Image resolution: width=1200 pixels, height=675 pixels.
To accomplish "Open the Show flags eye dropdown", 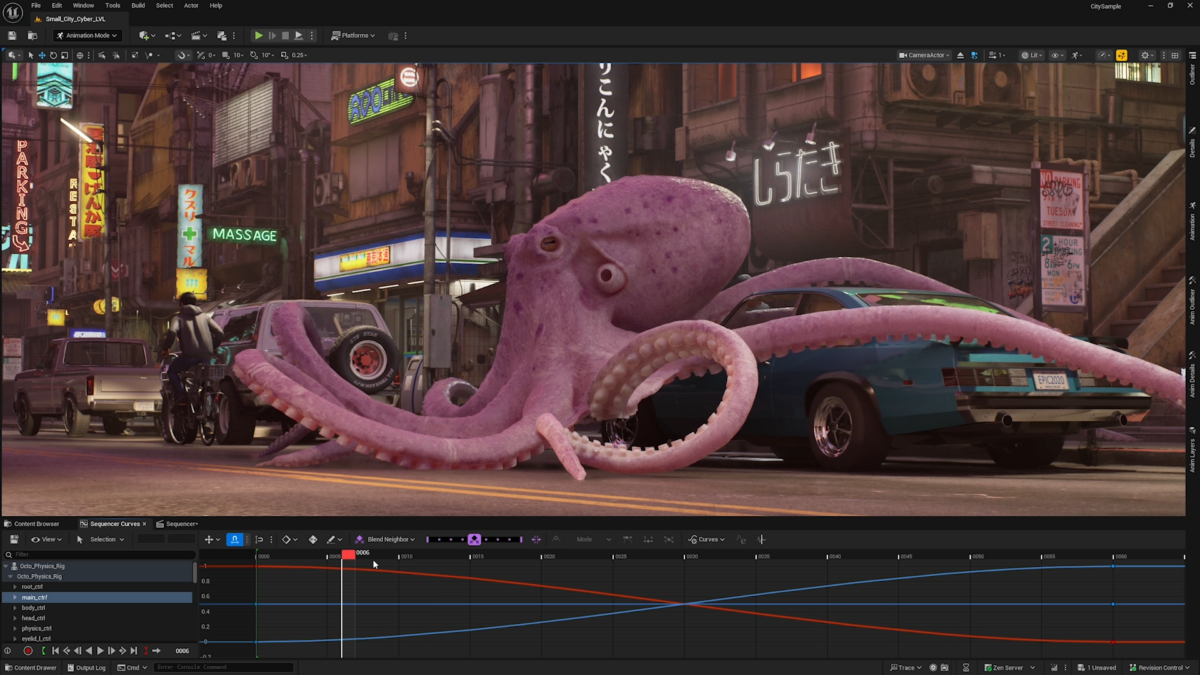I will coord(1058,55).
